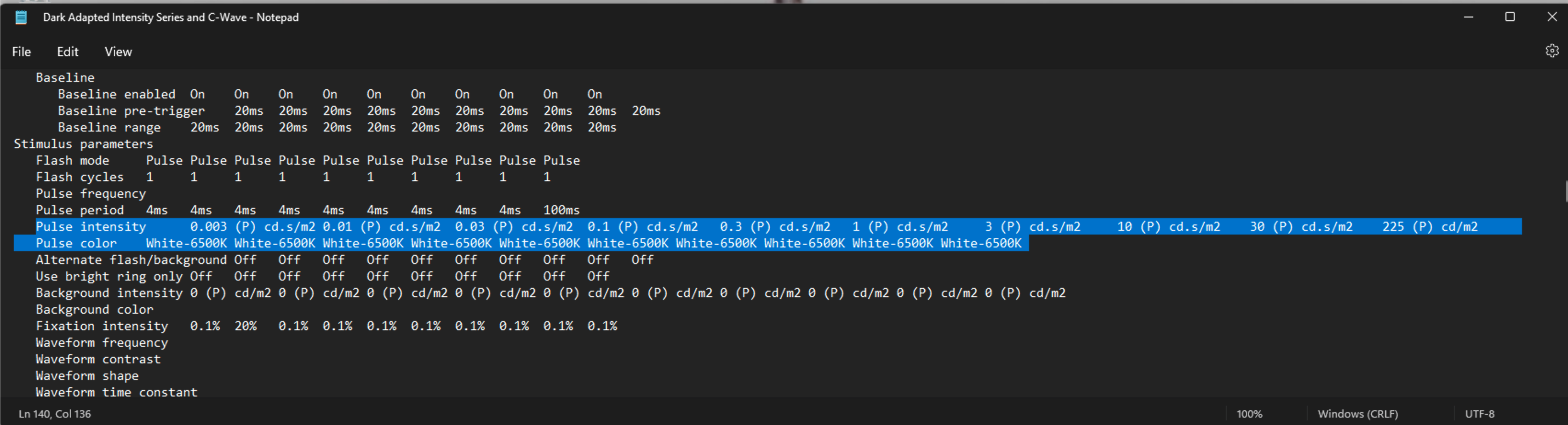
Task: Click the text 'Flash cycles'
Action: [80, 177]
